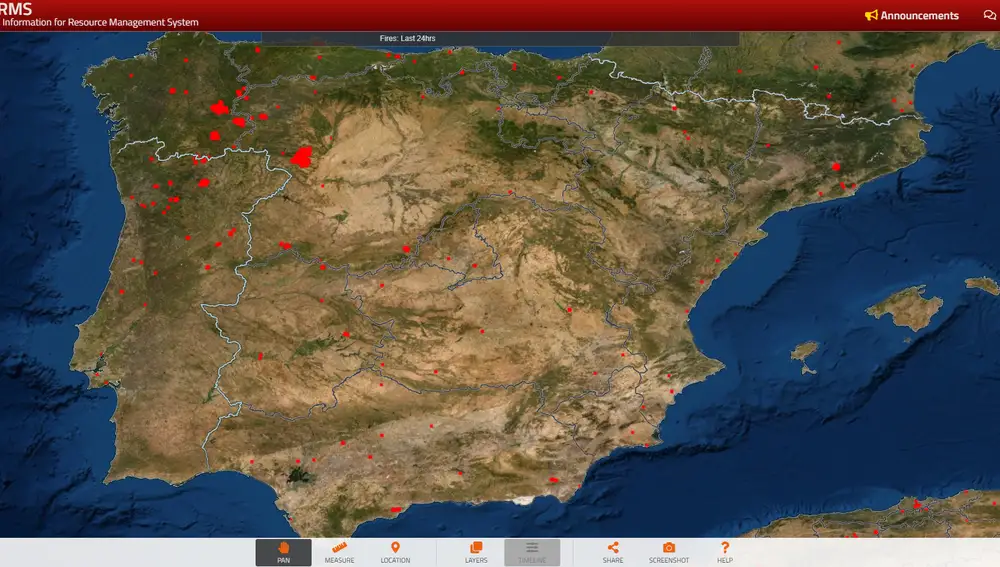Open Announcements
Viewport: 1000px width, 567px height.
pyautogui.click(x=912, y=15)
